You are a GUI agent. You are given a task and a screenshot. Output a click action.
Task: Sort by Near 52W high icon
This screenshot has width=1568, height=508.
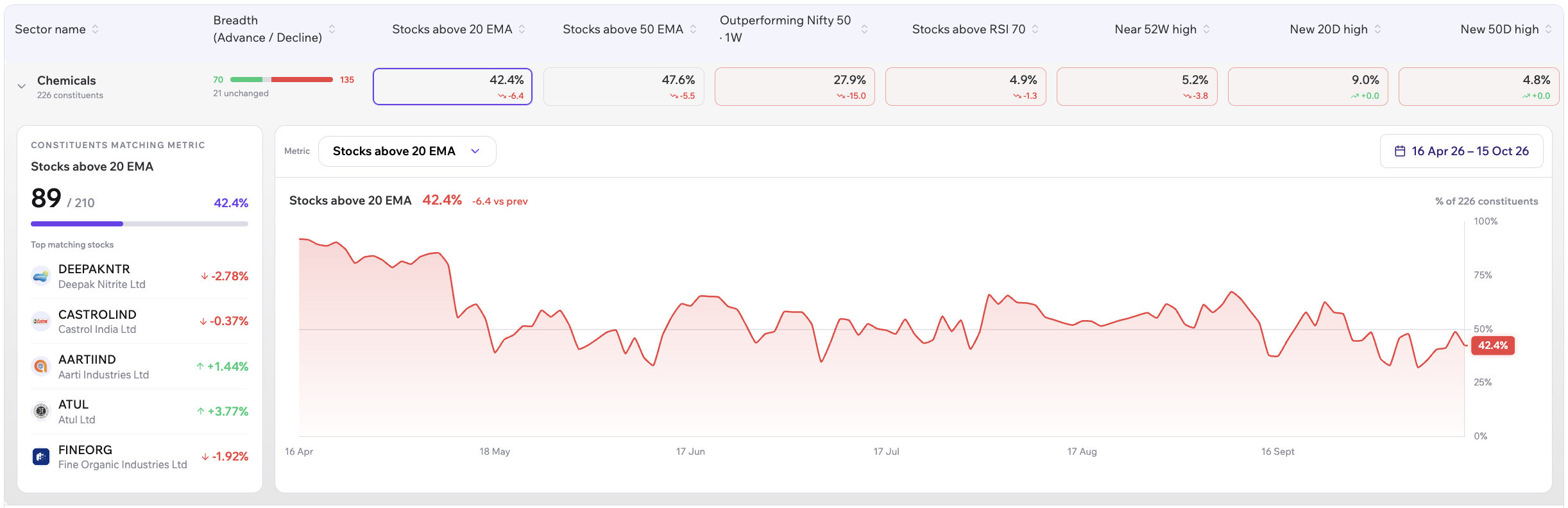tap(1206, 29)
